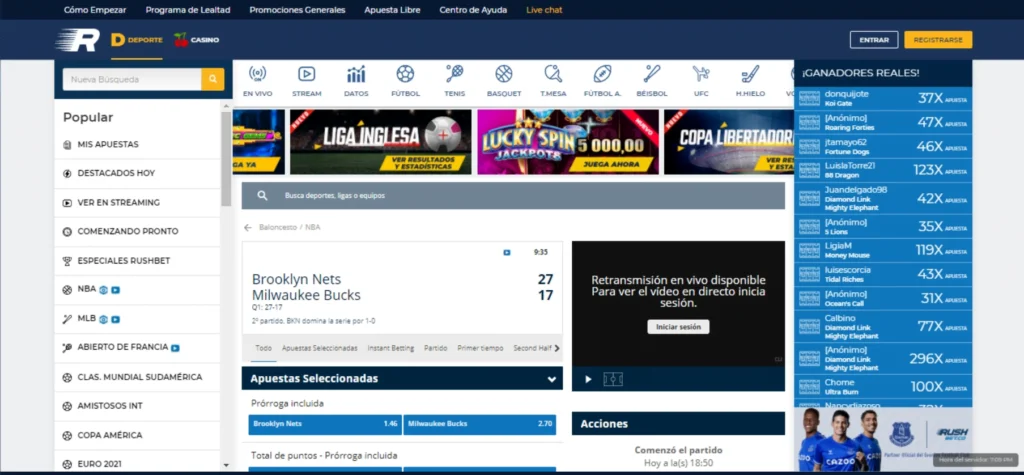Toggle the Milwaukee Bucks 2.70 bet selection
This screenshot has height=475, width=1024.
(x=480, y=424)
